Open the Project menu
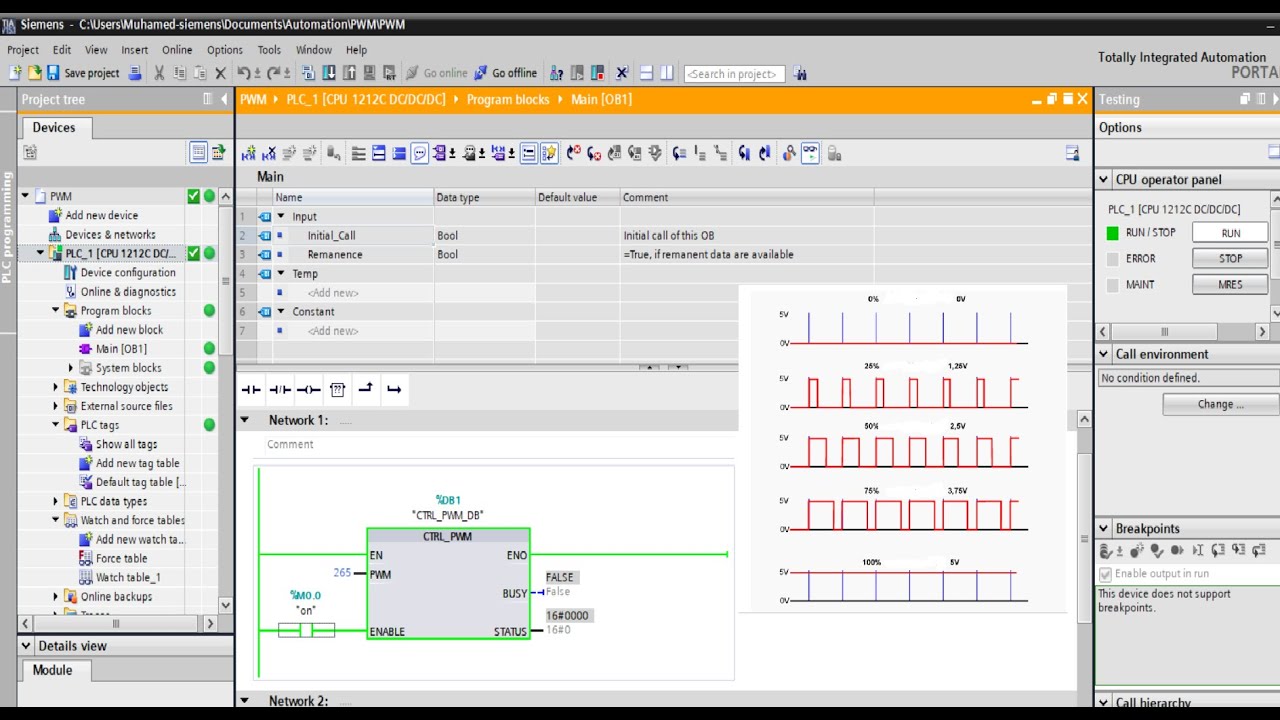Viewport: 1280px width, 720px height. coord(23,49)
